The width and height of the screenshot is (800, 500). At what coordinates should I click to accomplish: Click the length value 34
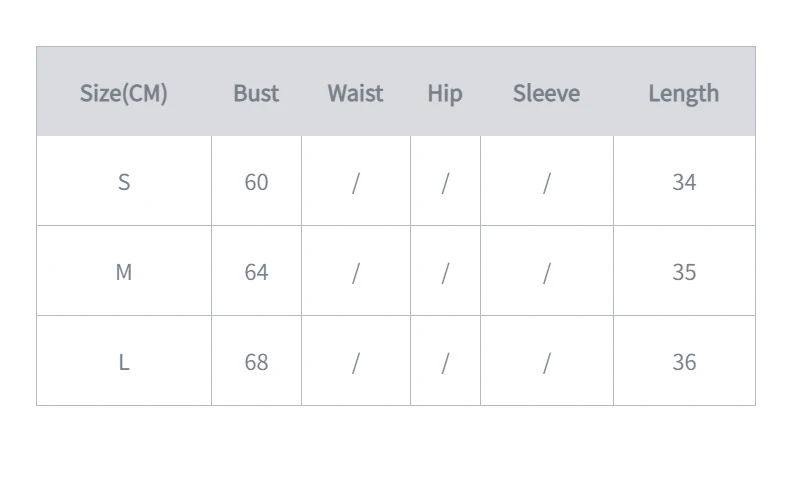(x=684, y=182)
